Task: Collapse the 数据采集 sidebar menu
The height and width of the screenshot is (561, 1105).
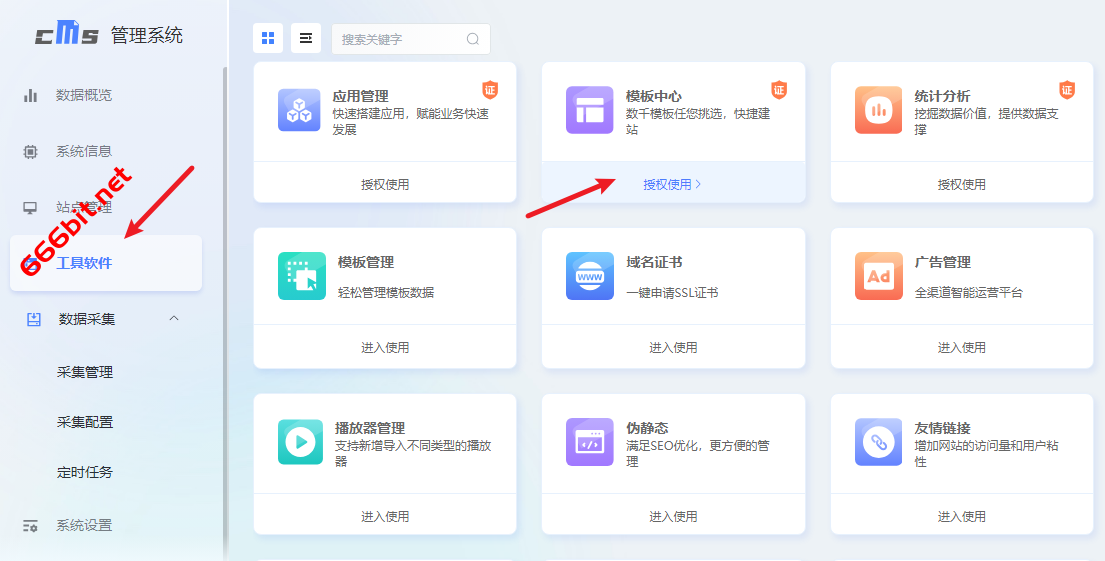Action: (173, 319)
